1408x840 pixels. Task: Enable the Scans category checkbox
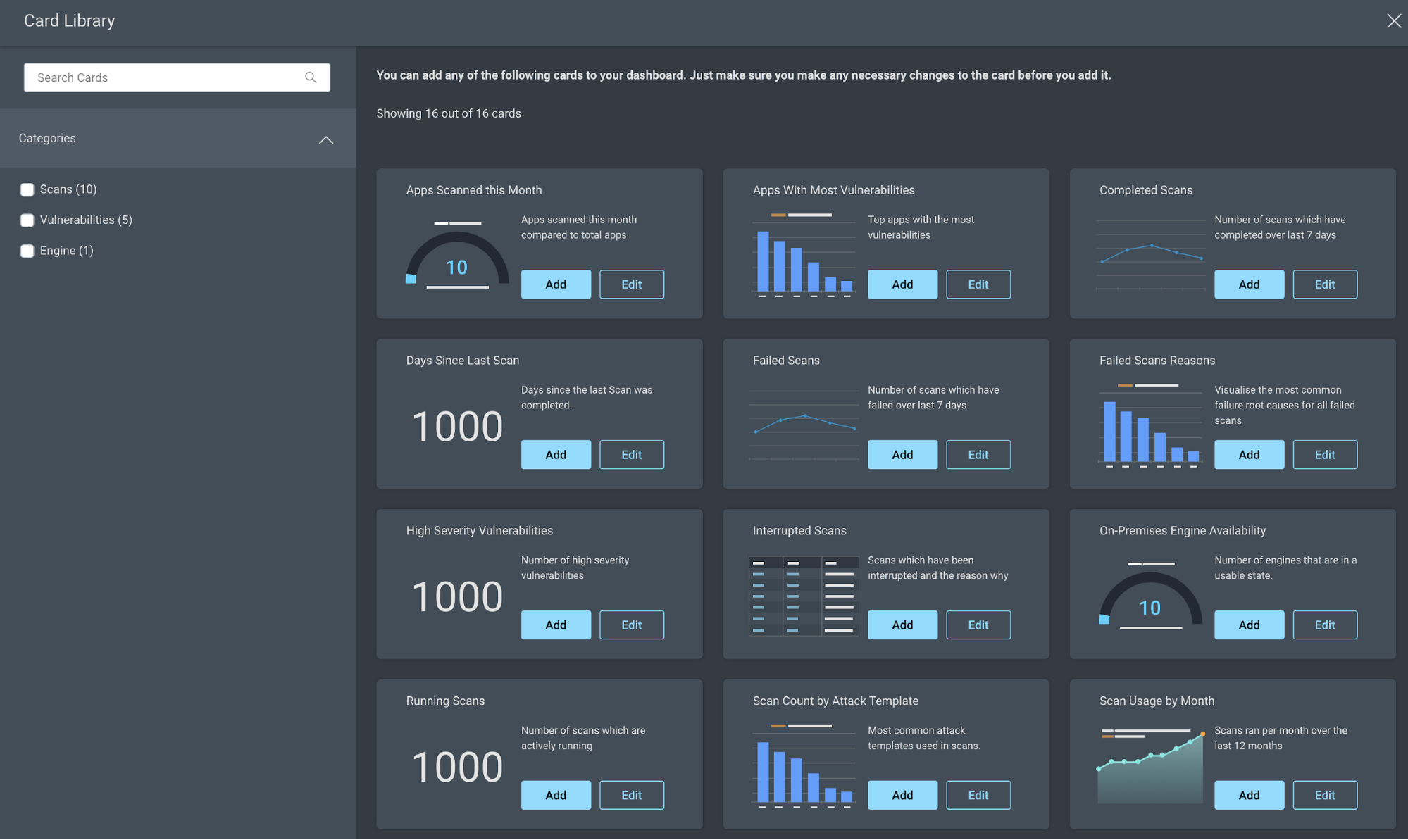coord(27,189)
